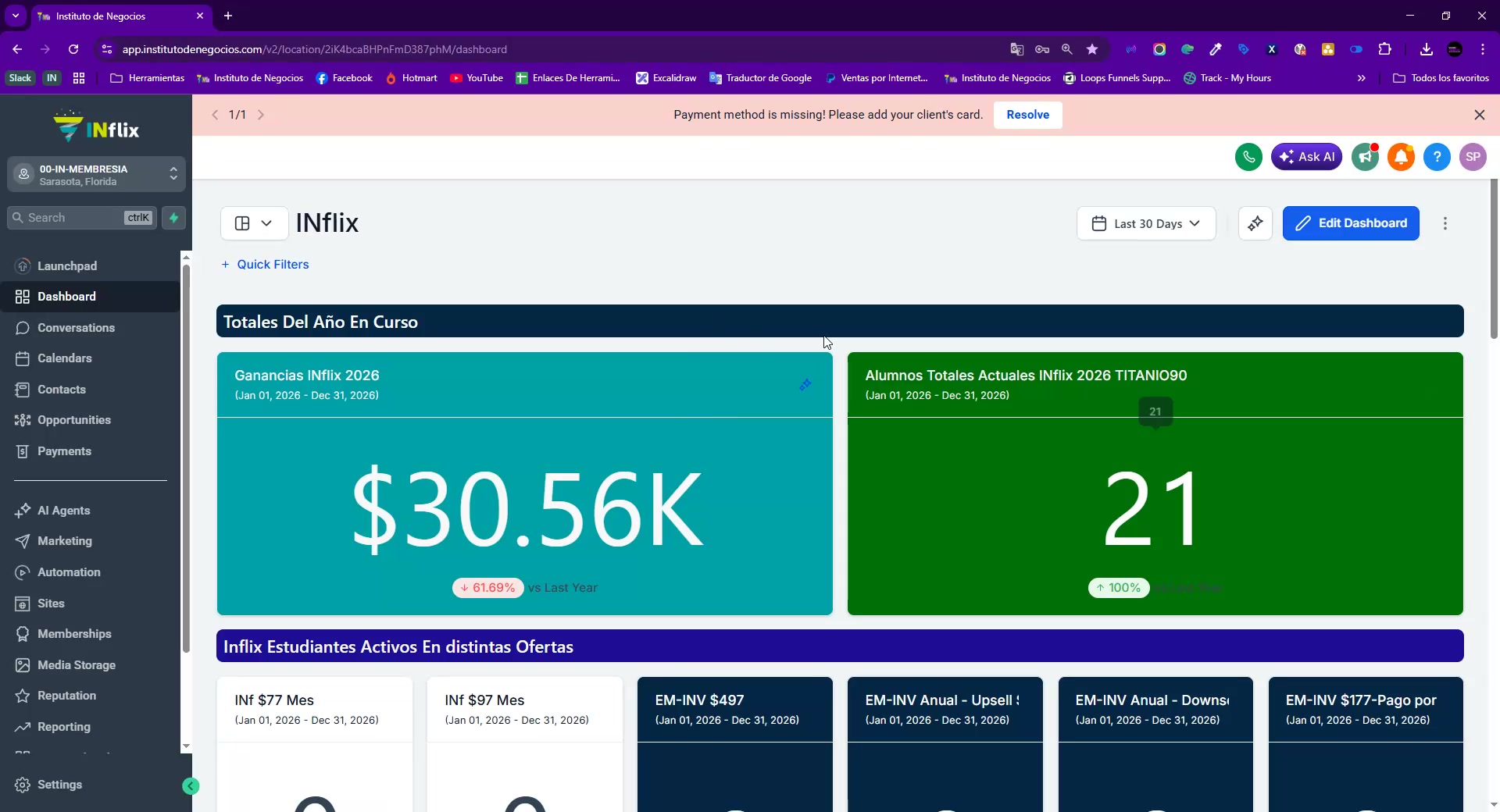Image resolution: width=1500 pixels, height=812 pixels.
Task: Open the orange notifications bell
Action: click(1401, 157)
